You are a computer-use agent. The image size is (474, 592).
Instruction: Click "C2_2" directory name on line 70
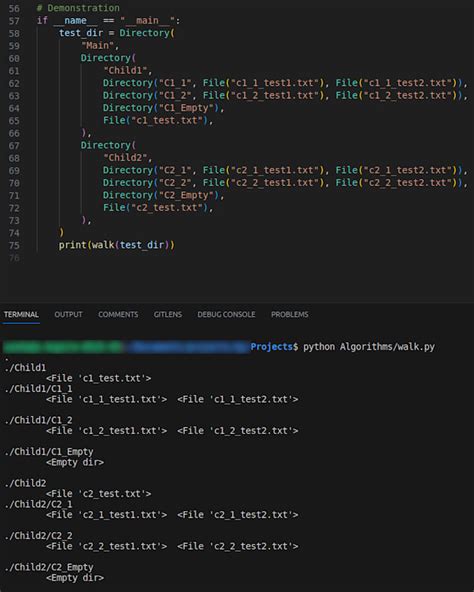point(175,183)
